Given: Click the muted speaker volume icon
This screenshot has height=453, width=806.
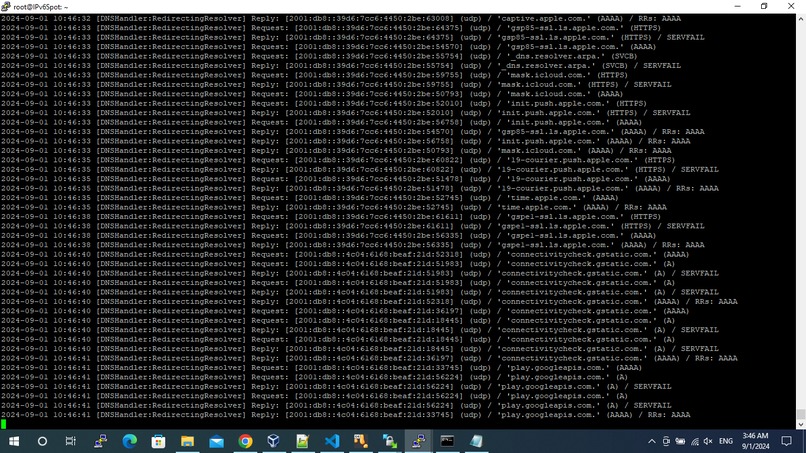Looking at the screenshot, I should tap(708, 441).
